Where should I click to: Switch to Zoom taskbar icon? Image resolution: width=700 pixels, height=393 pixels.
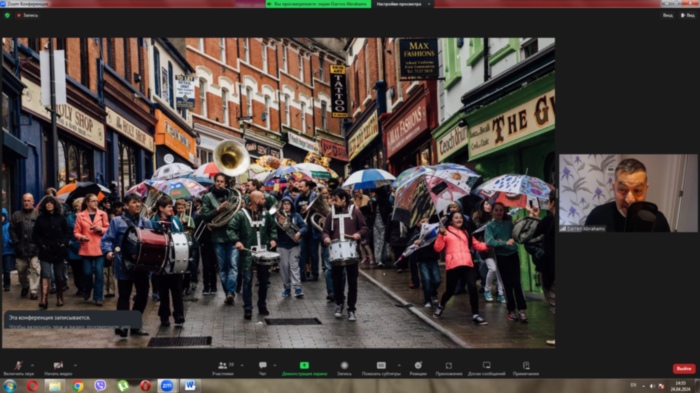click(x=167, y=385)
